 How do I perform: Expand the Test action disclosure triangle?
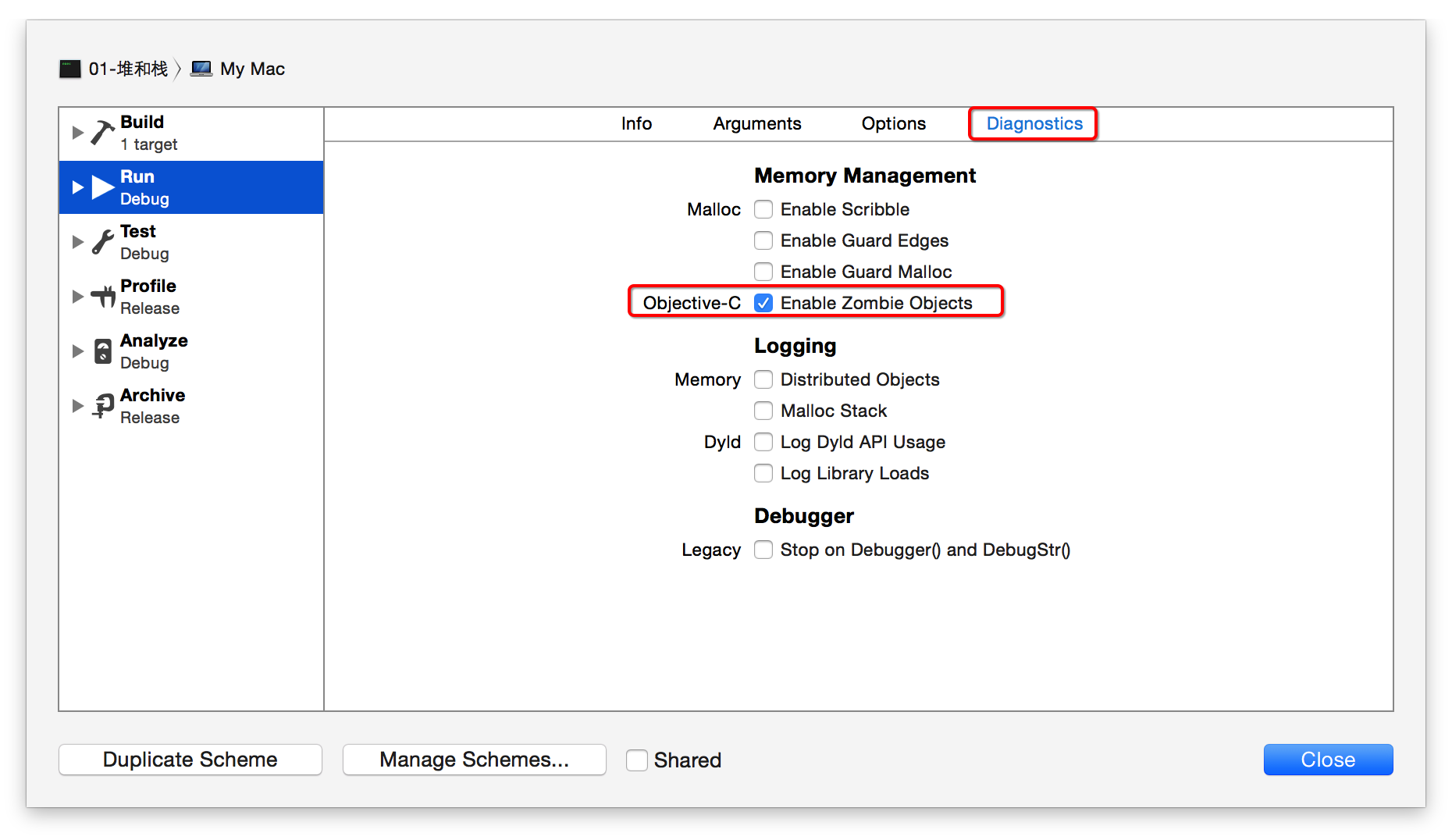[x=77, y=242]
